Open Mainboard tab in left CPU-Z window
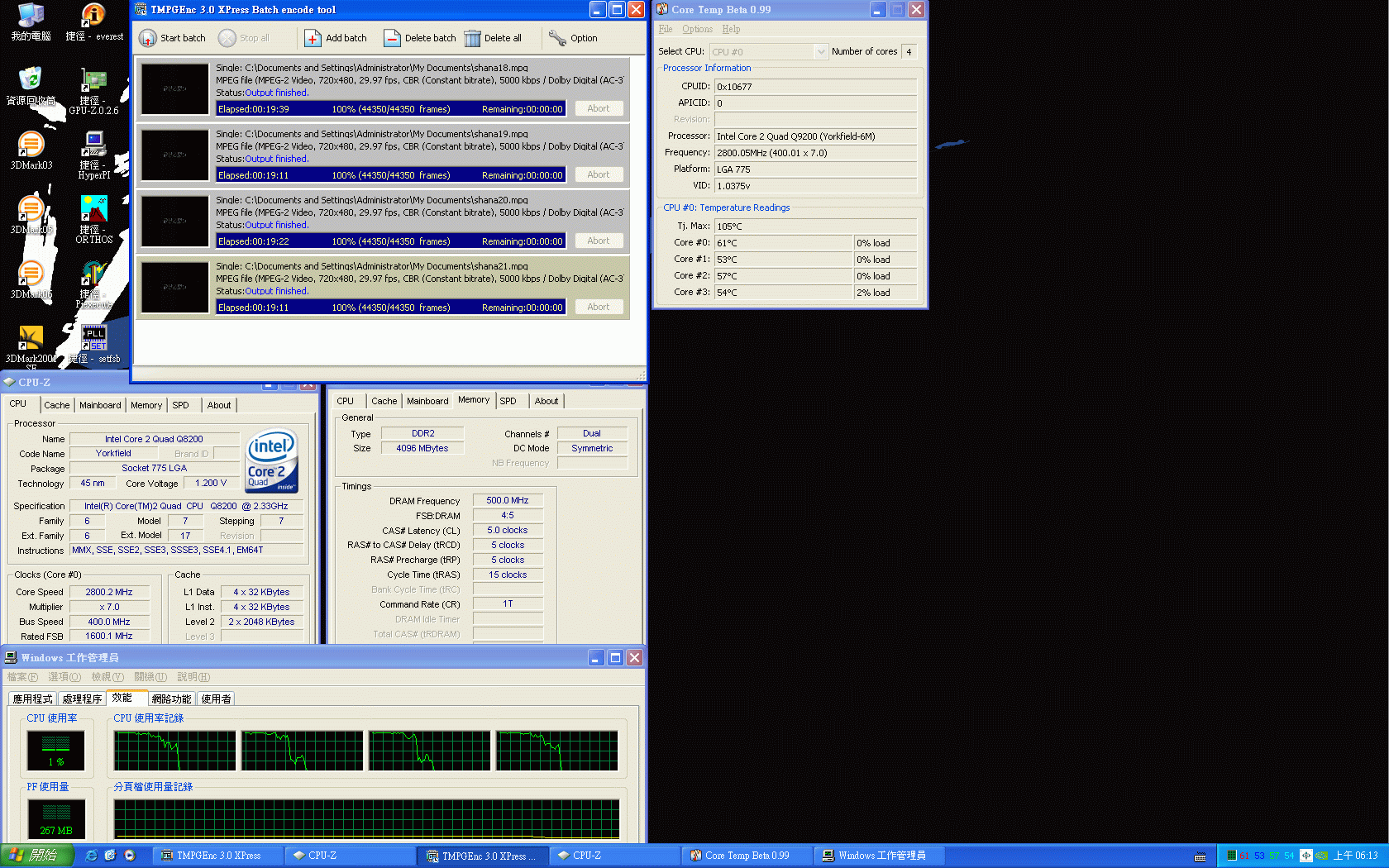The width and height of the screenshot is (1389, 868). [x=100, y=405]
